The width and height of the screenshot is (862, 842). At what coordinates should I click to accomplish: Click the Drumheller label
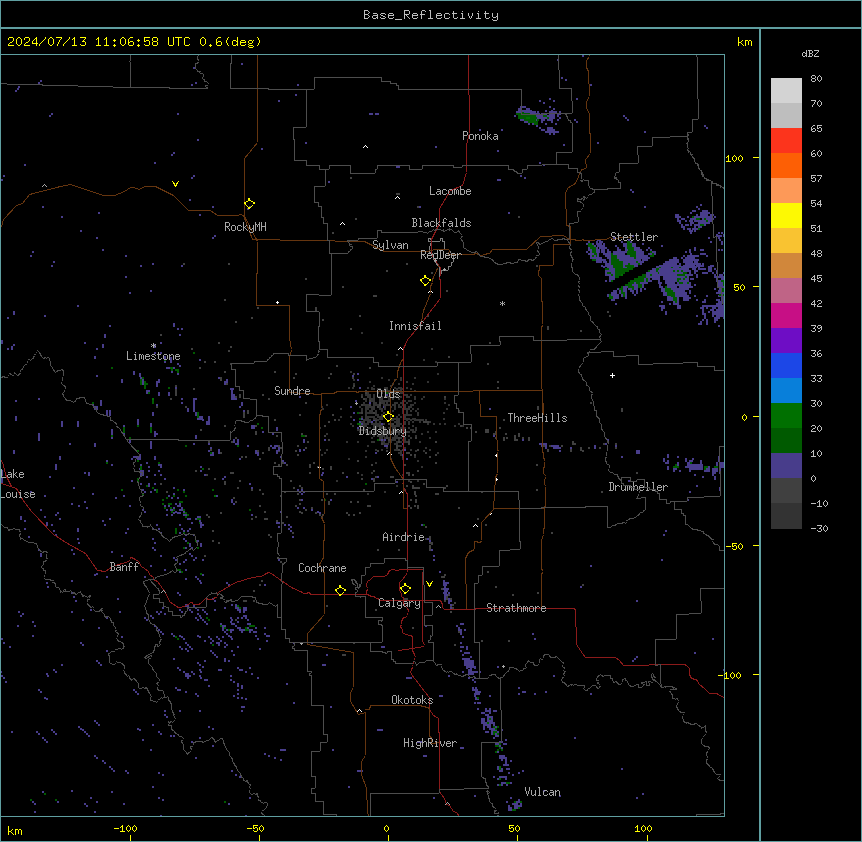pyautogui.click(x=638, y=487)
